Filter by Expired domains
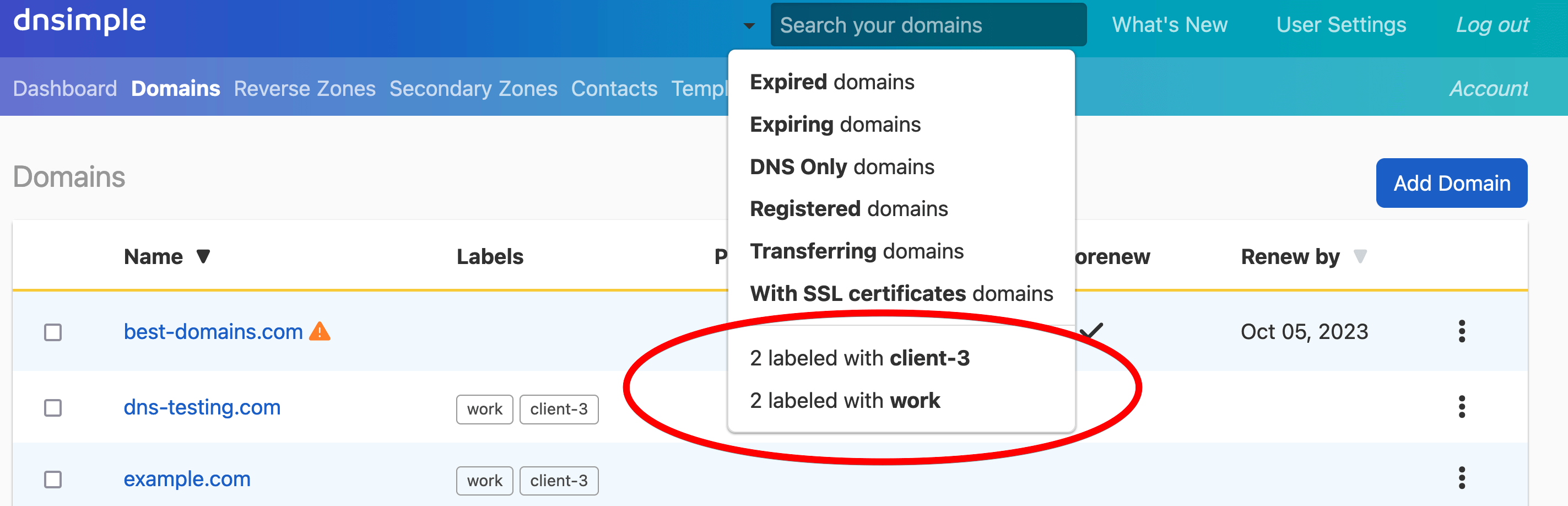The height and width of the screenshot is (506, 1568). click(x=831, y=82)
